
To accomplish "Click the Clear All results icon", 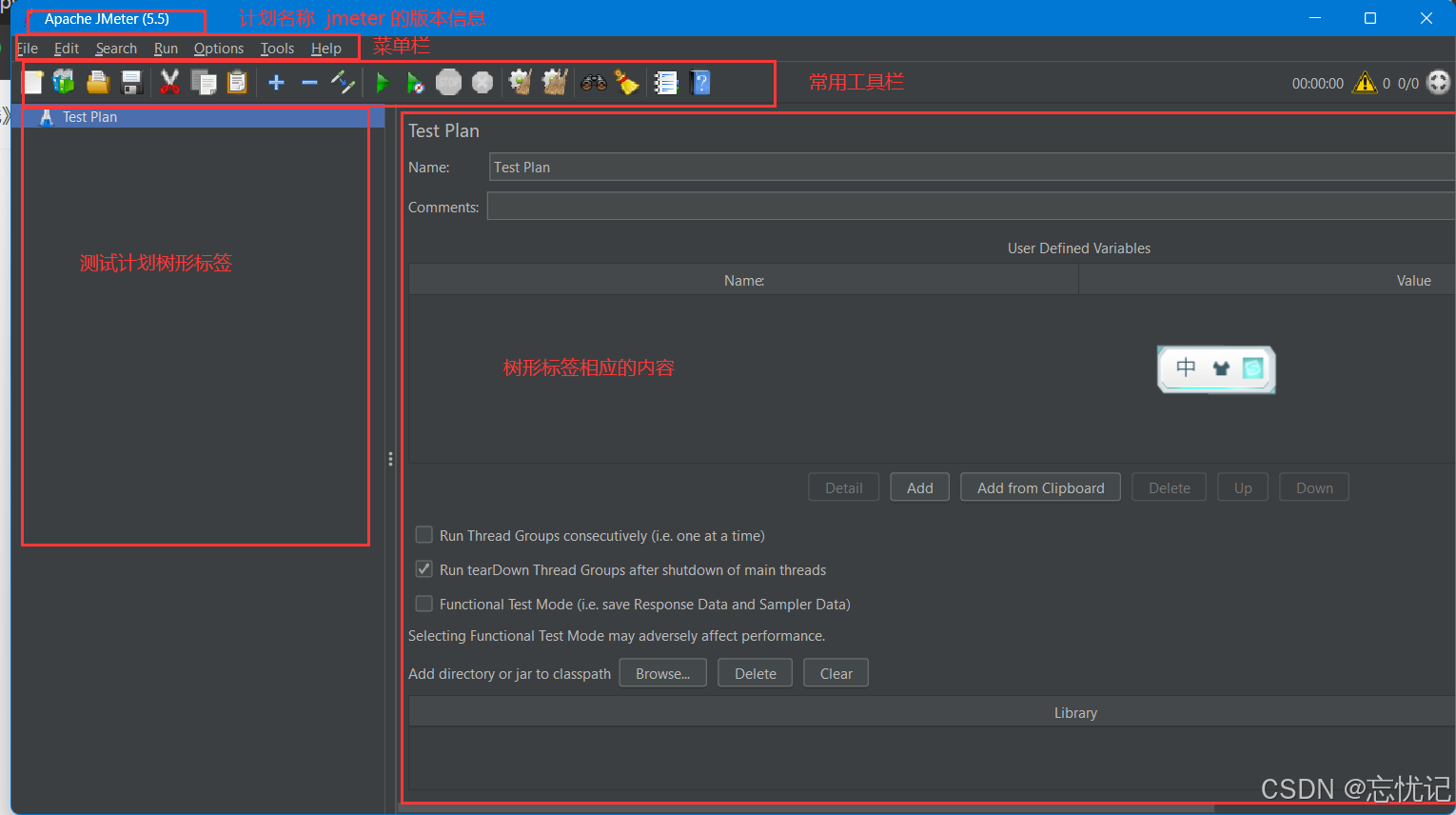I will tap(555, 83).
